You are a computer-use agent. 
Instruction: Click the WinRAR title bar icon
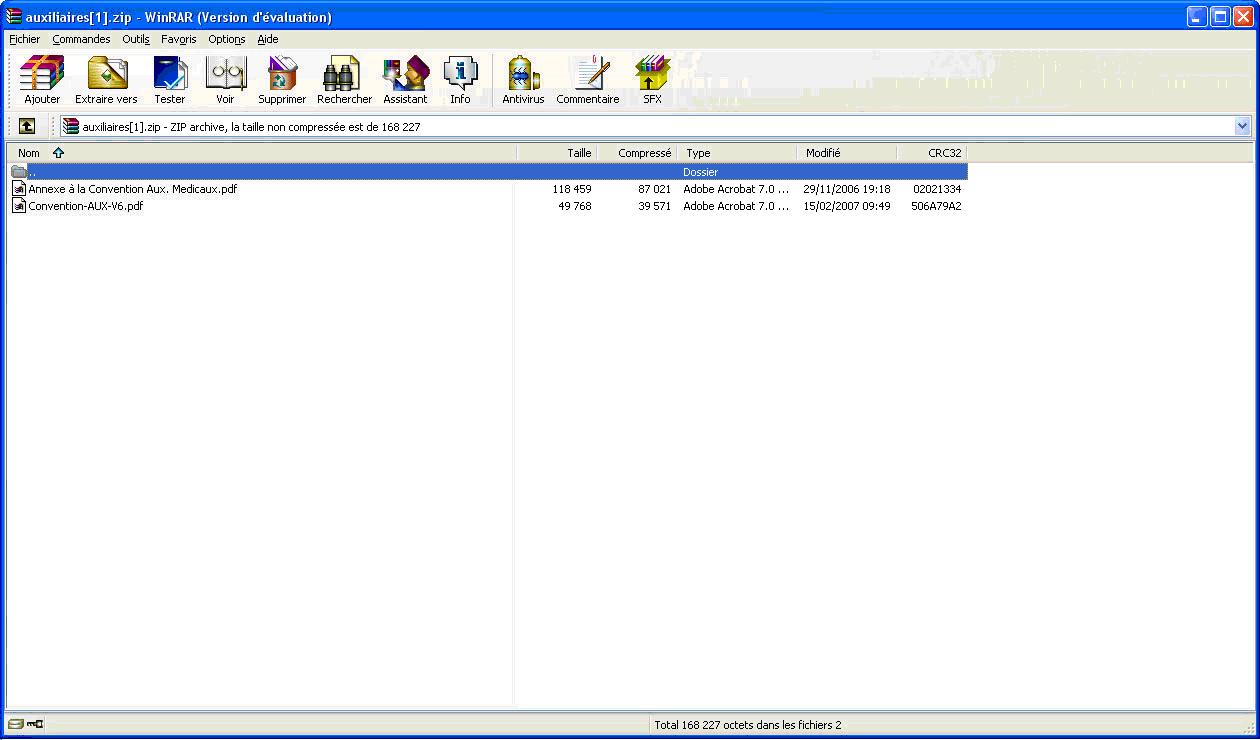pos(14,16)
